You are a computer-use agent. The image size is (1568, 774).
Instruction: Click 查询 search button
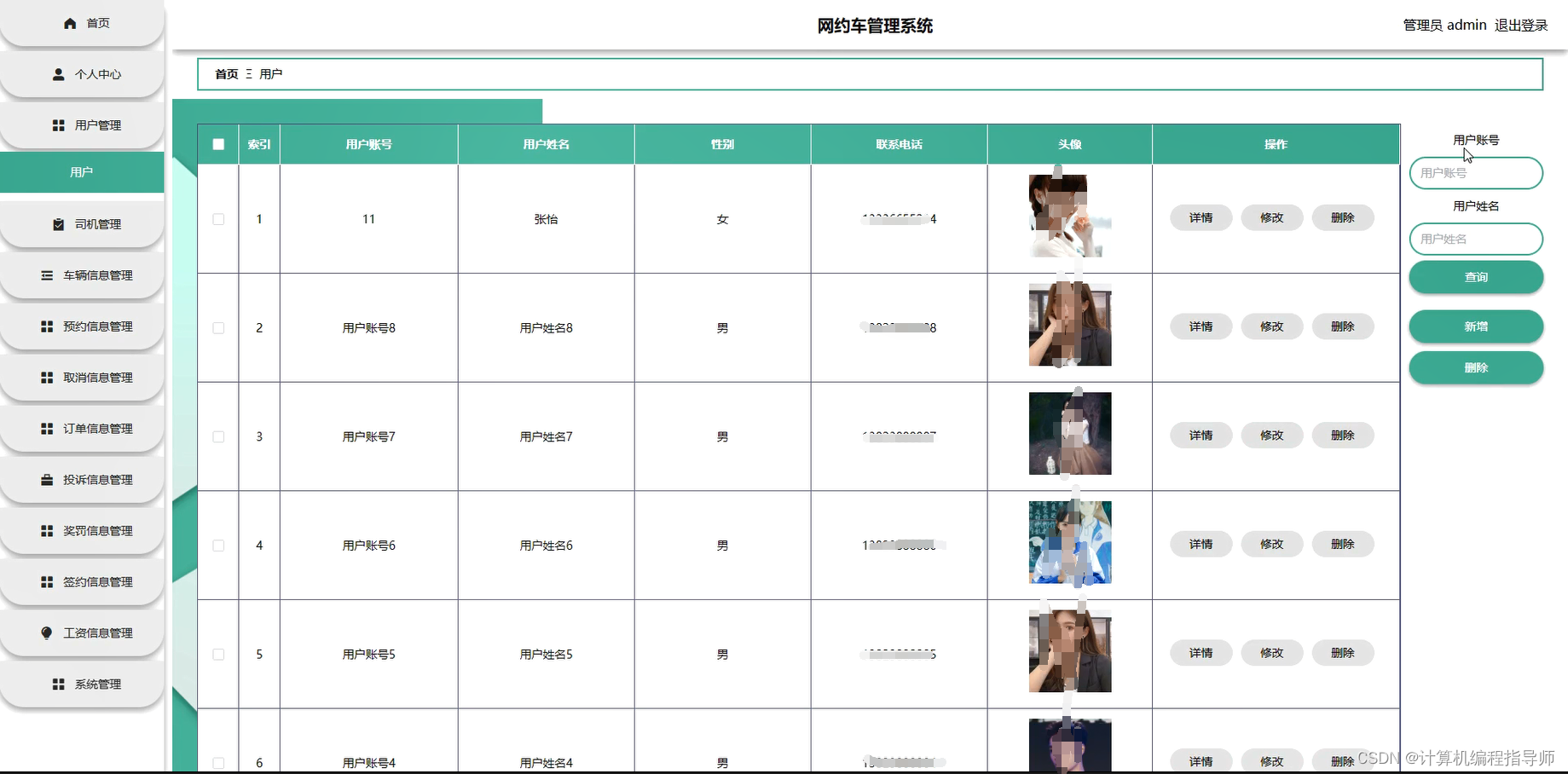tap(1476, 277)
